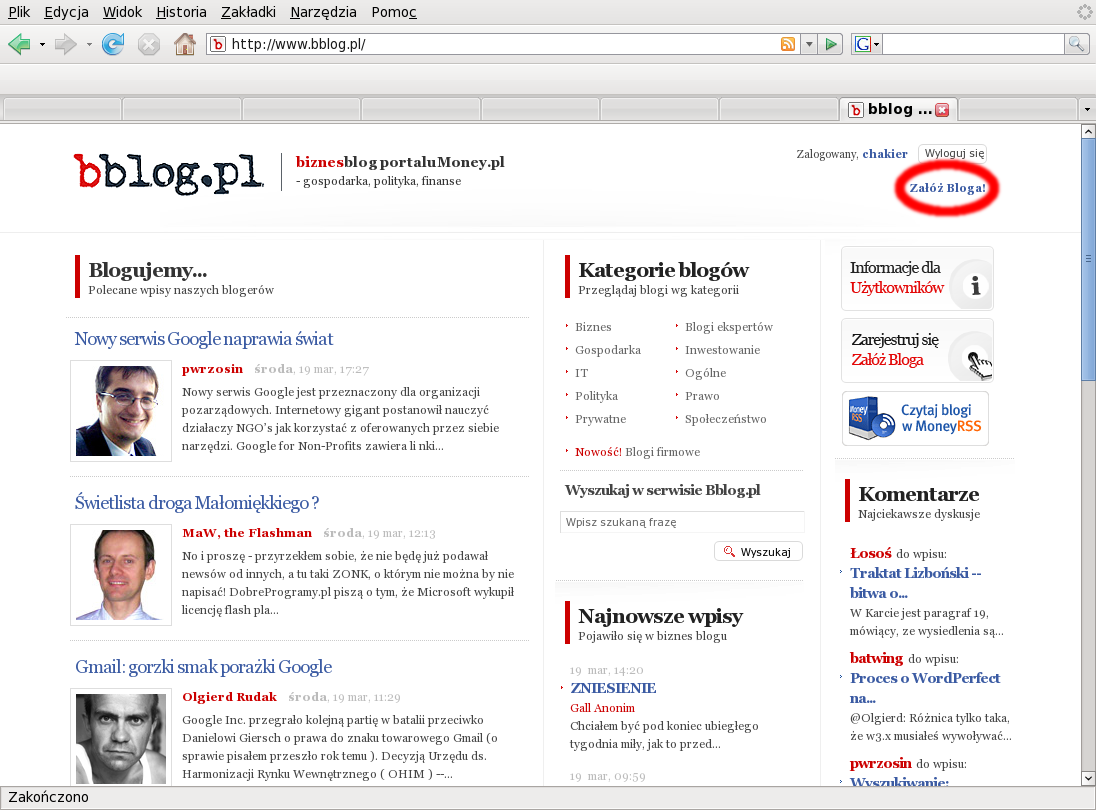1096x810 pixels.
Task: Open the back history dropdown arrow
Action: 42,45
